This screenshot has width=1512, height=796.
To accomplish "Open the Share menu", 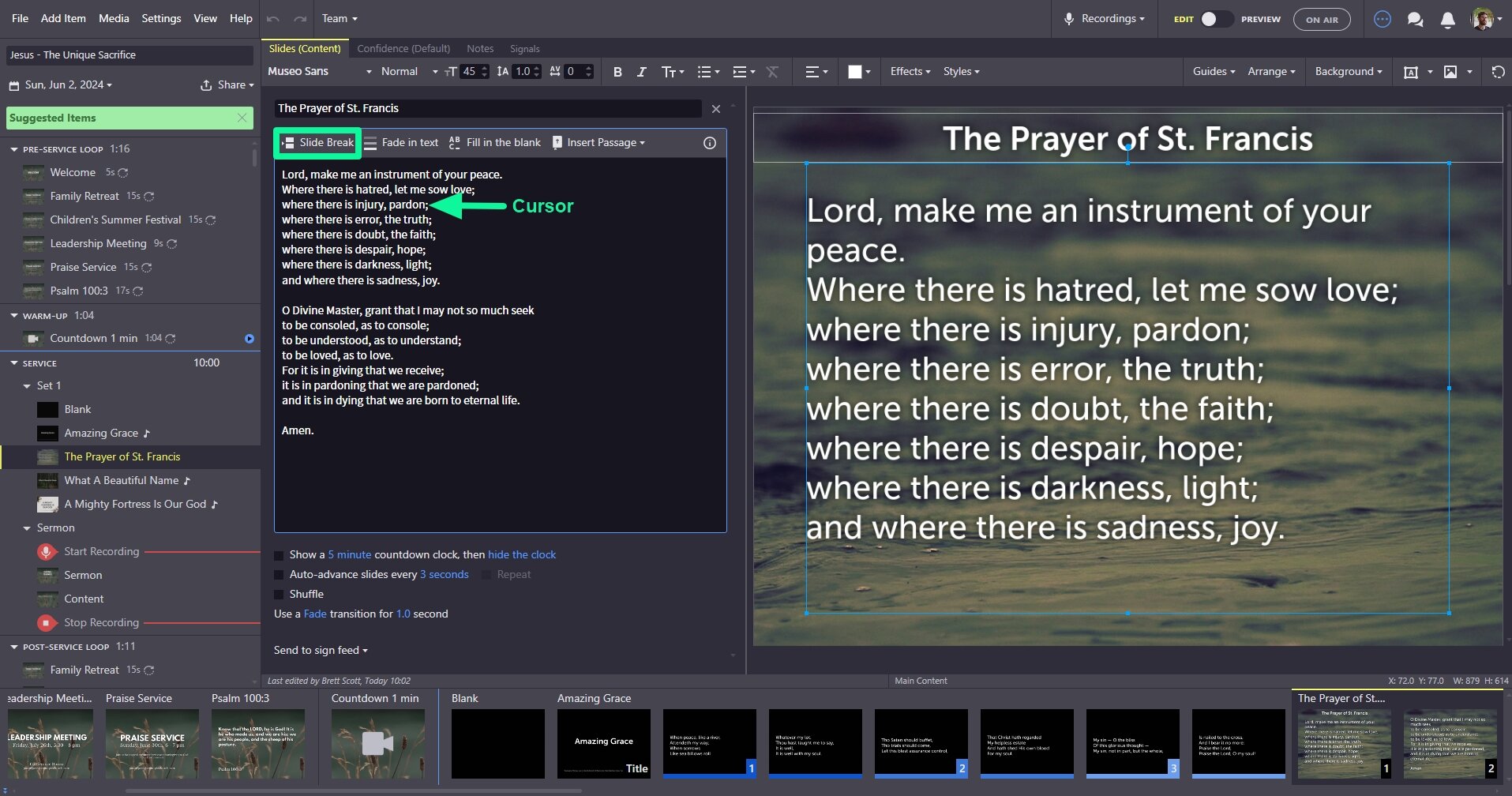I will [227, 85].
